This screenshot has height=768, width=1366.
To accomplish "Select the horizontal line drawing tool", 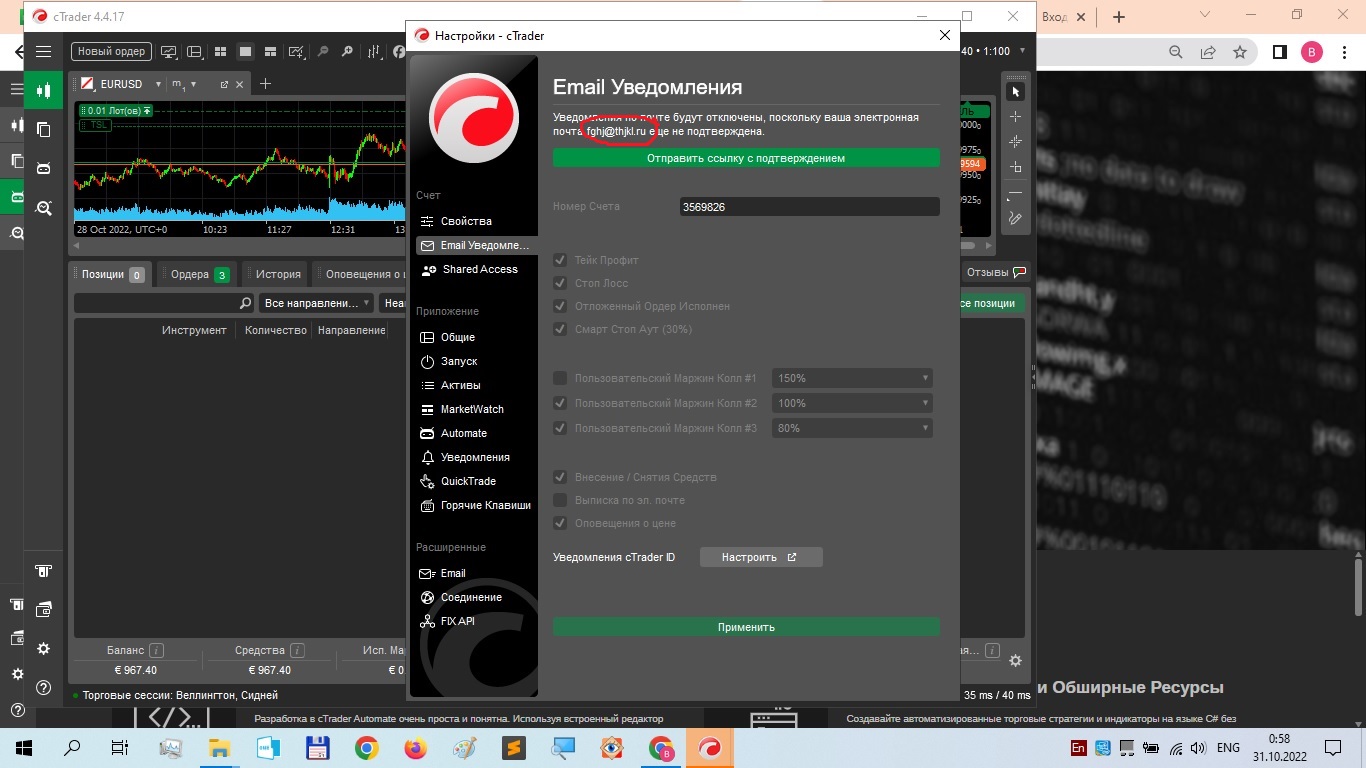I will (x=1015, y=193).
